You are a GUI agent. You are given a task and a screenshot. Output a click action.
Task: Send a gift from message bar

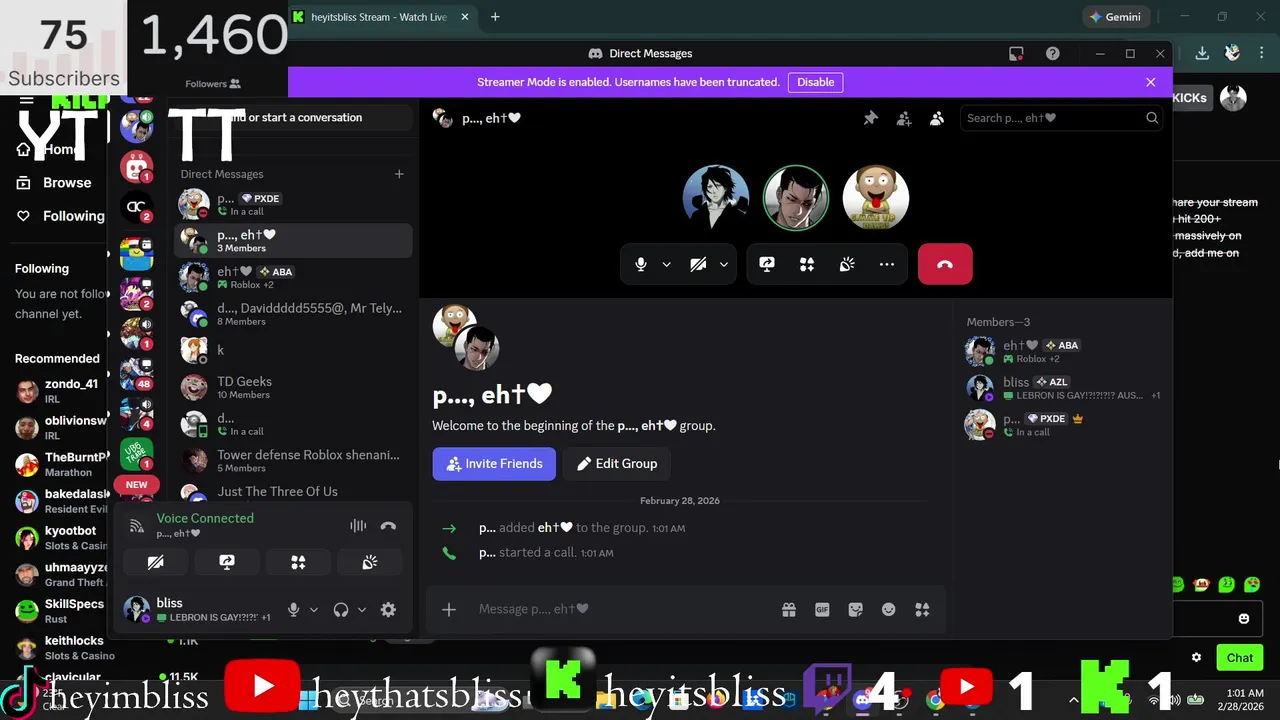click(x=789, y=609)
